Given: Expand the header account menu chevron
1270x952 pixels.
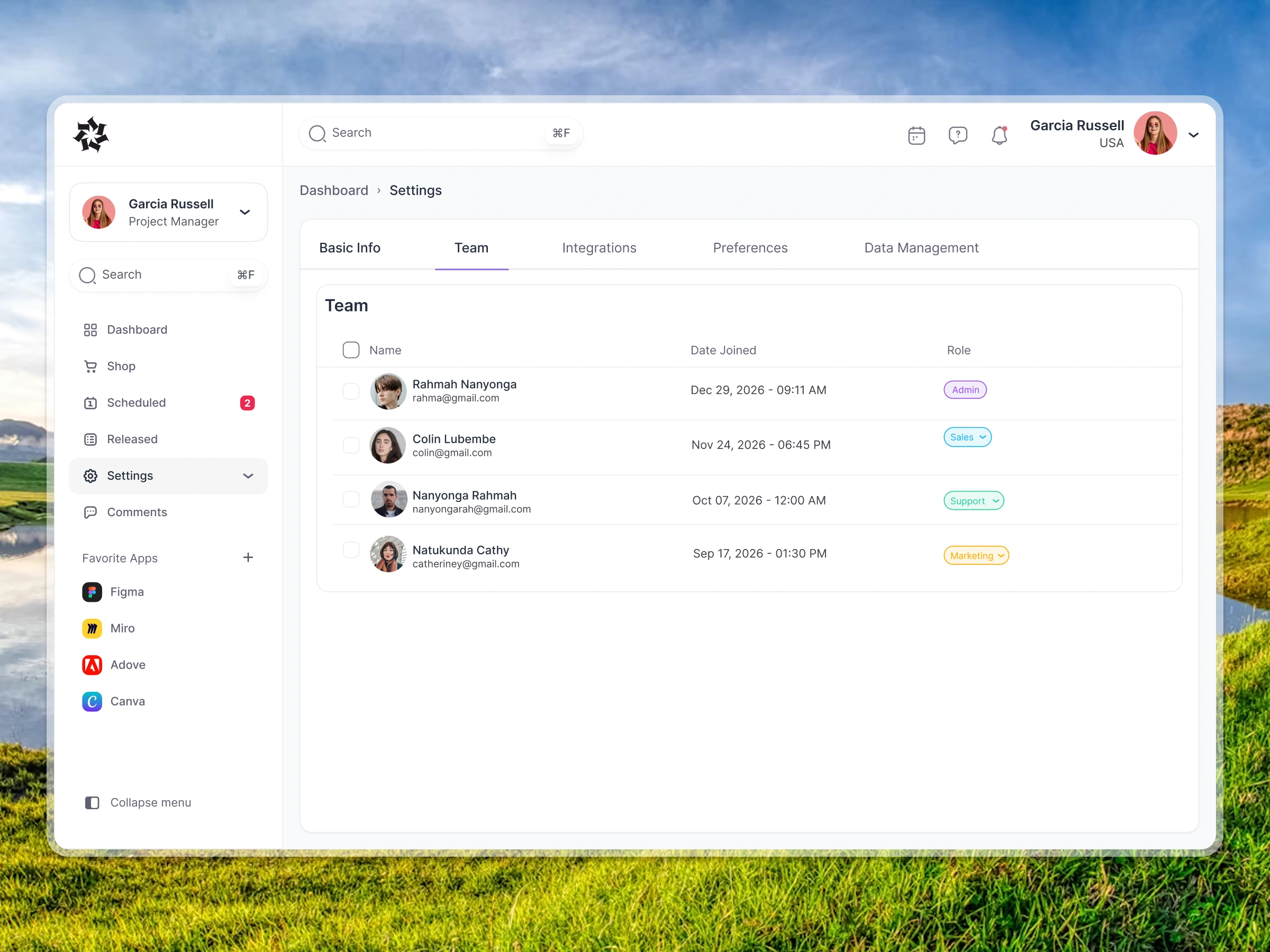Looking at the screenshot, I should click(1194, 135).
